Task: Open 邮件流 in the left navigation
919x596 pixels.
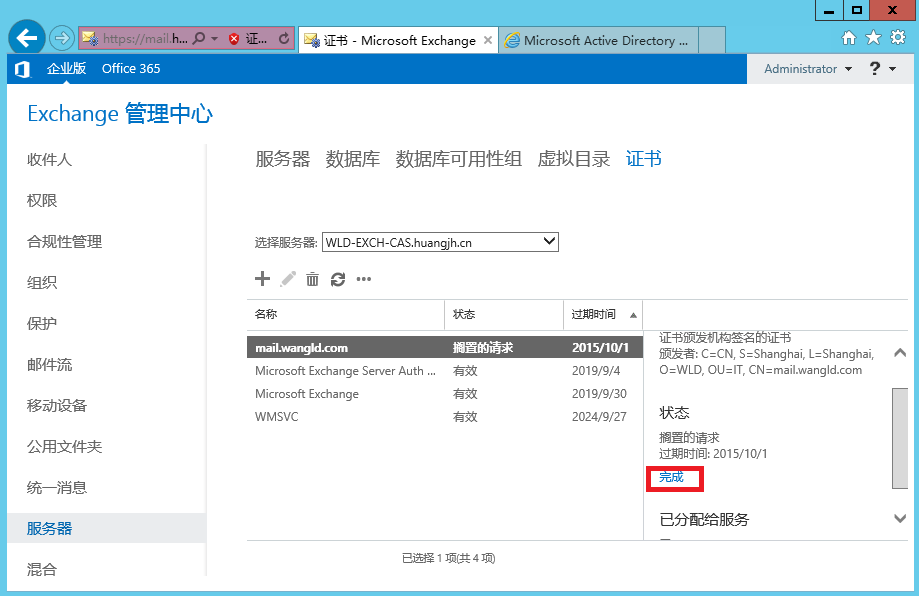Action: pyautogui.click(x=49, y=365)
